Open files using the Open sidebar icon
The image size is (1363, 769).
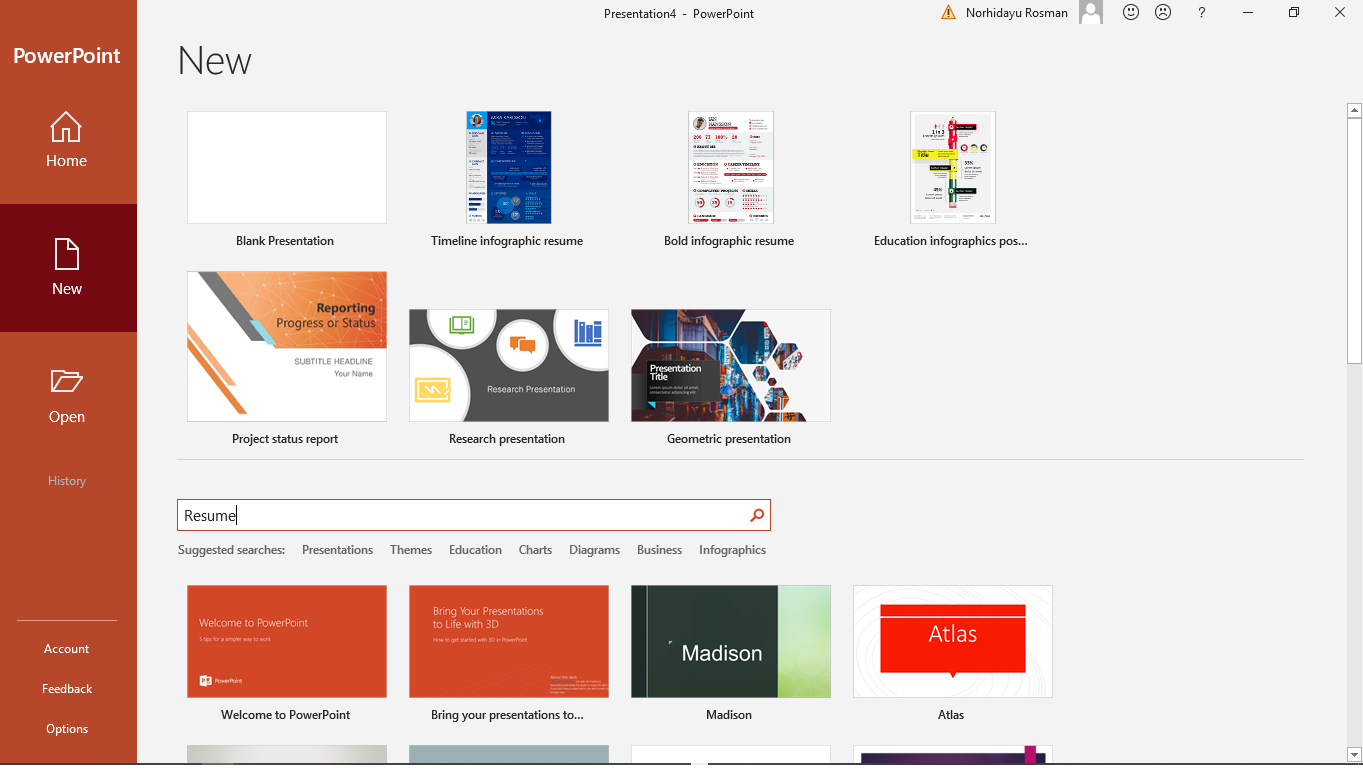[66, 396]
